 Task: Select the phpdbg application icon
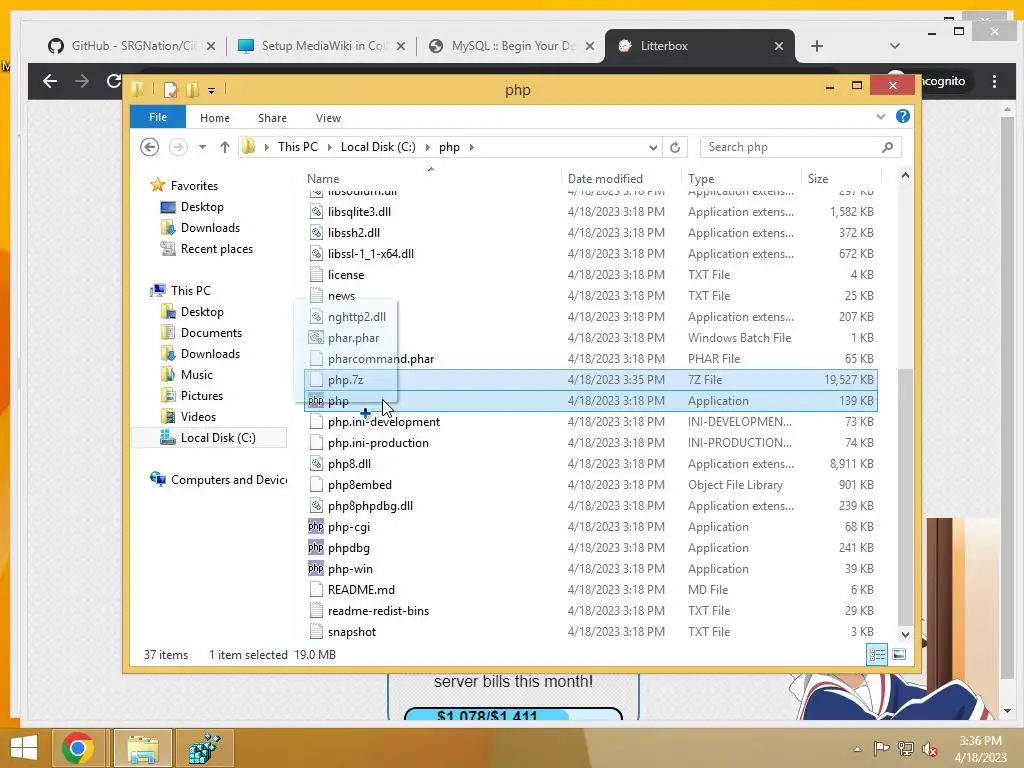(316, 547)
